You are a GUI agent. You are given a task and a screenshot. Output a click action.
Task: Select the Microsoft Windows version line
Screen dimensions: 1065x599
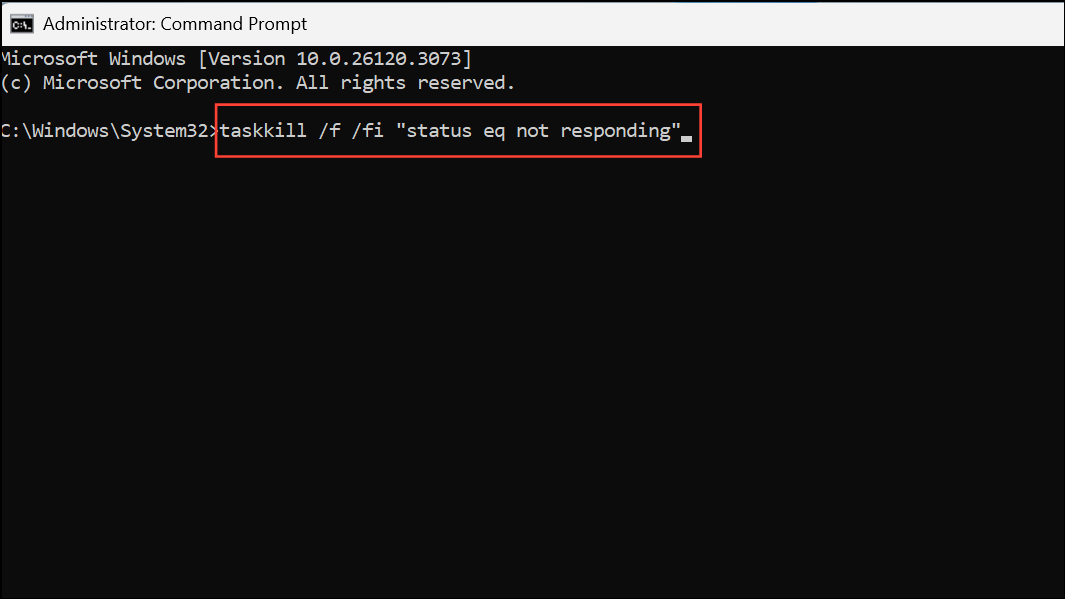pyautogui.click(x=235, y=58)
